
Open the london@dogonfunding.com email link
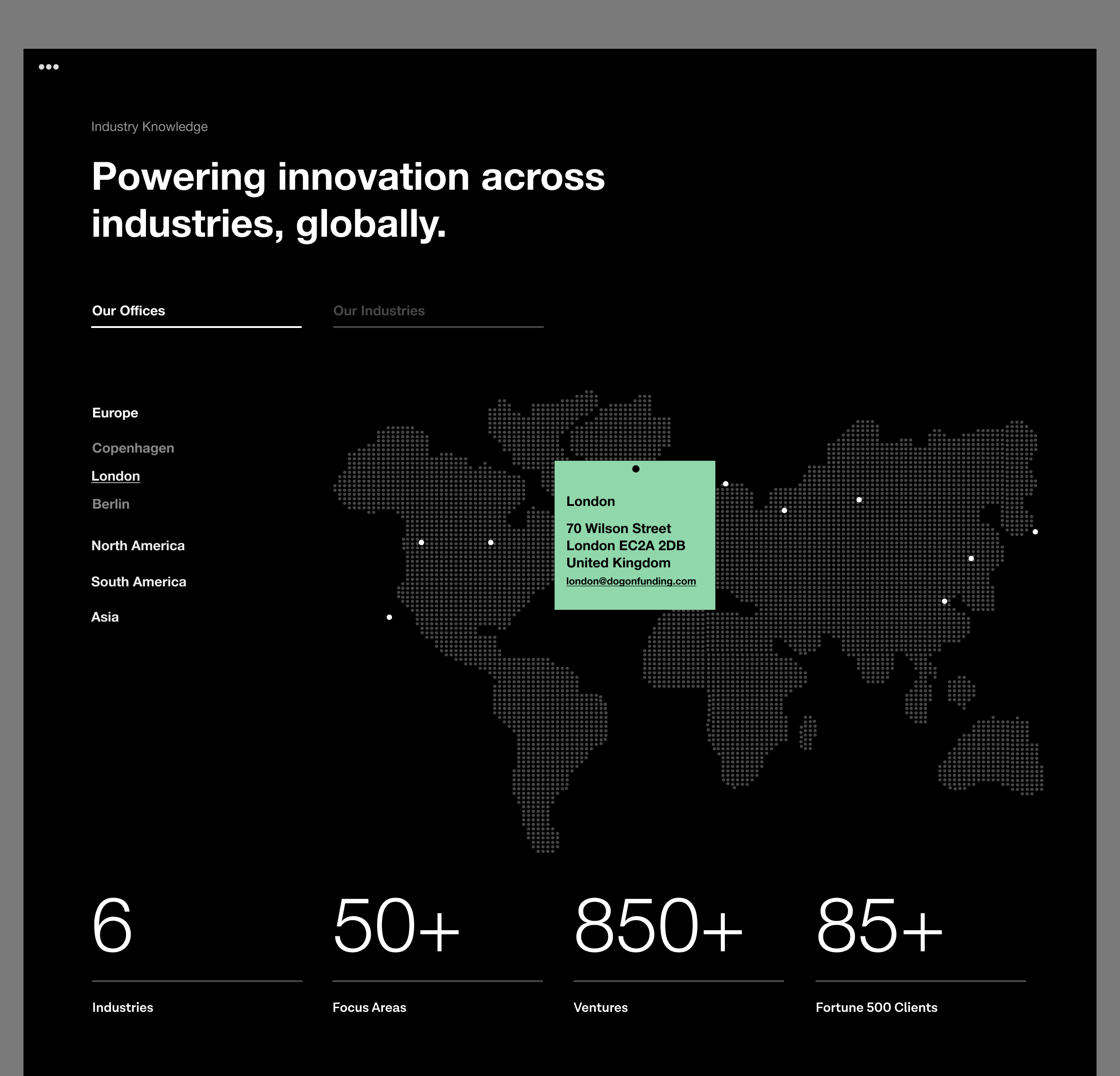click(631, 581)
